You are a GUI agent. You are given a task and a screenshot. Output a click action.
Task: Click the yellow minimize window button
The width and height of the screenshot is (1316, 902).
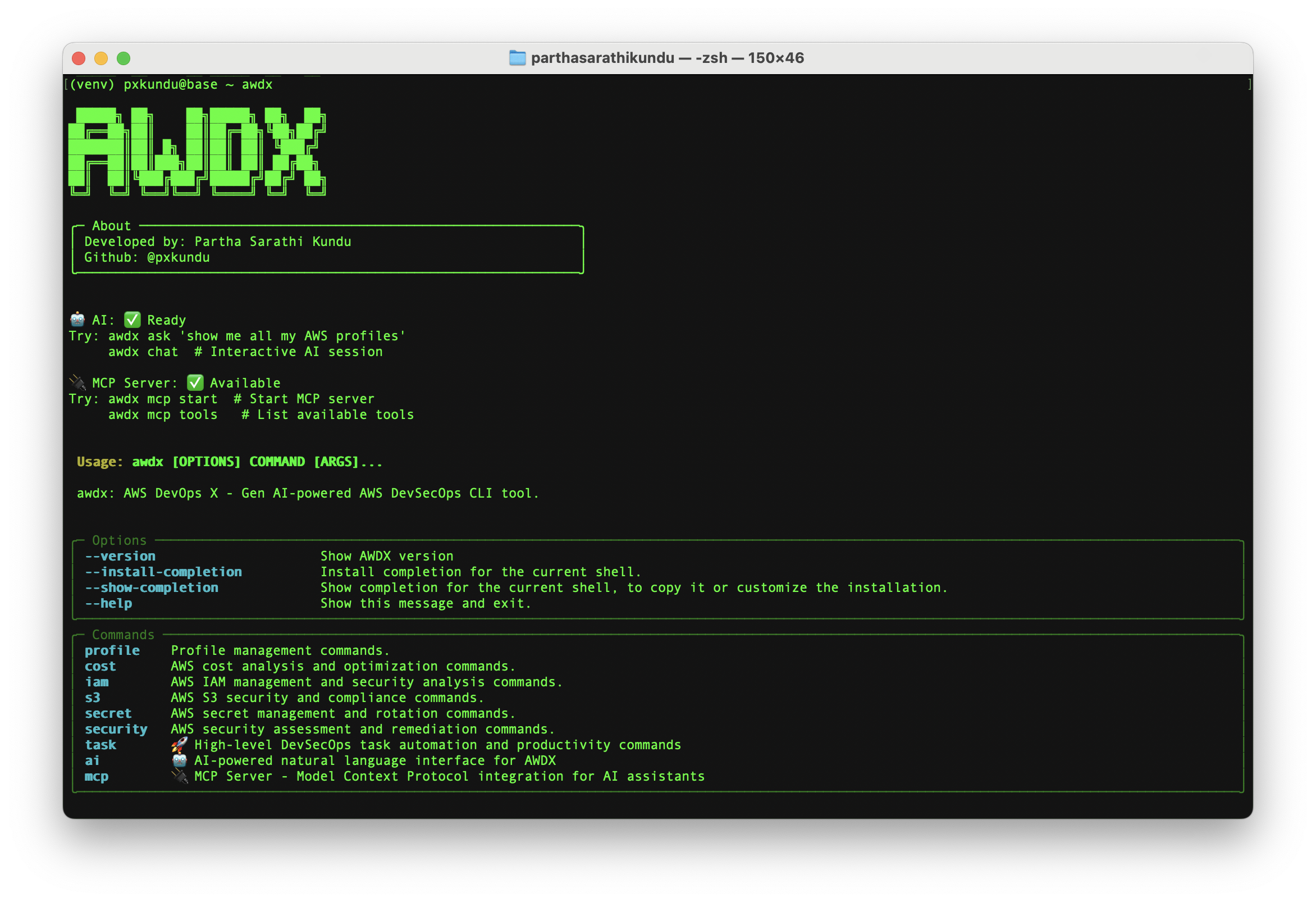(101, 58)
